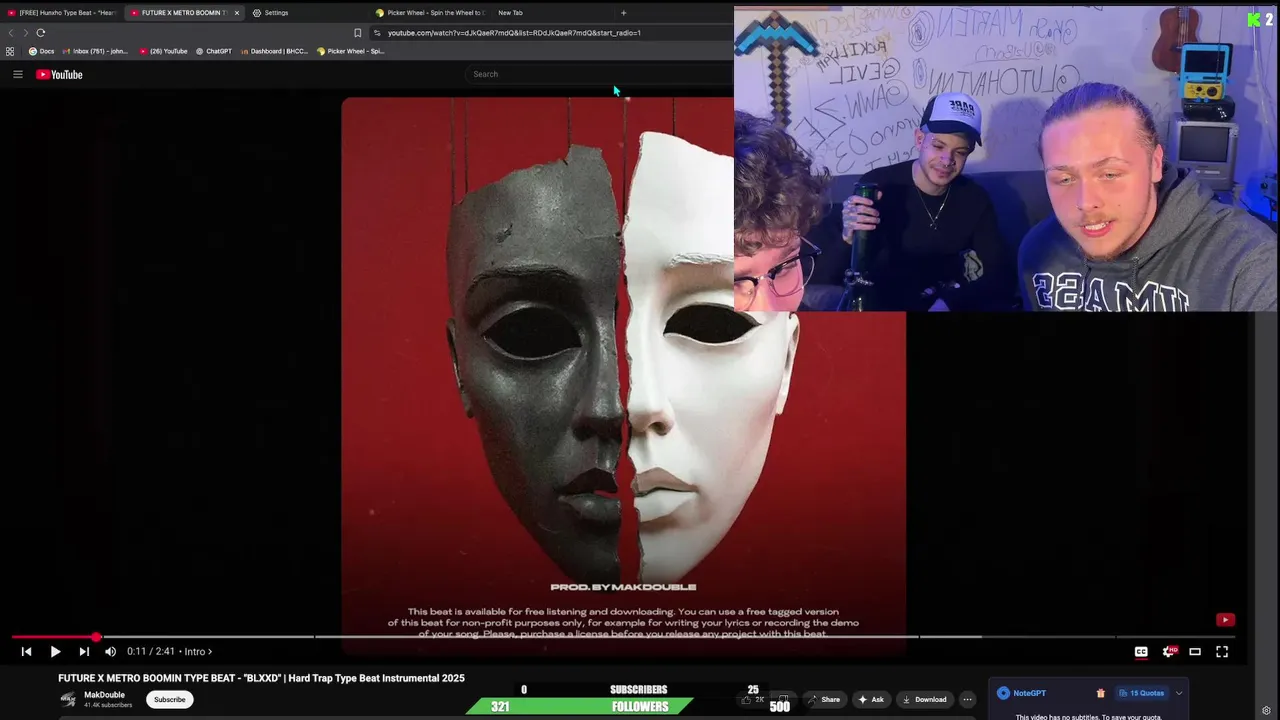Switch to the New Tab tab
Image resolution: width=1280 pixels, height=720 pixels.
click(x=510, y=13)
